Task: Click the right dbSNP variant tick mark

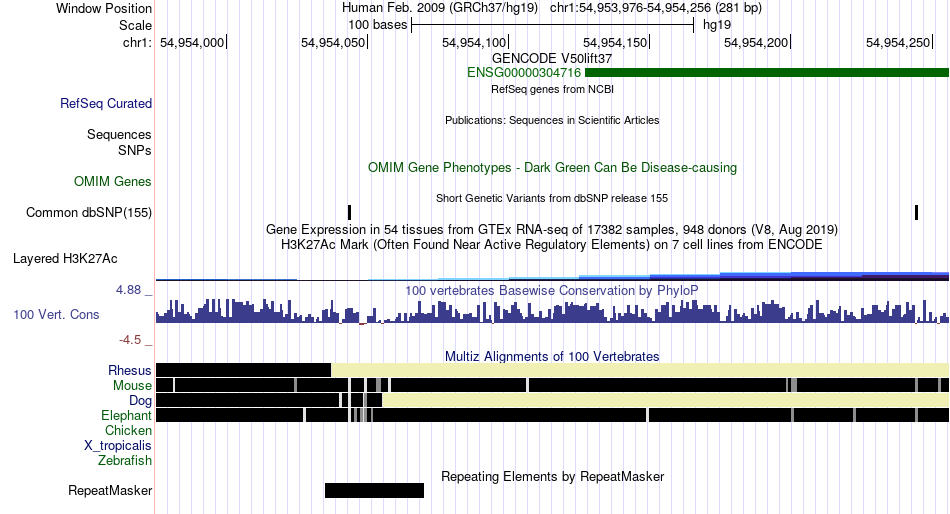Action: (917, 212)
